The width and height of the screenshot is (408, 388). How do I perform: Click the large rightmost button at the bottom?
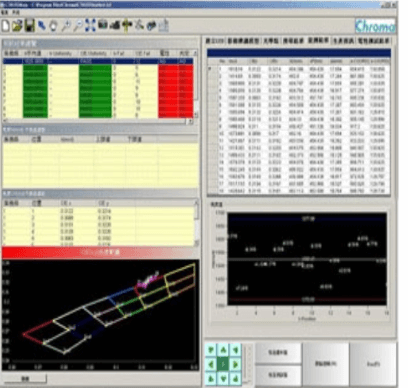click(373, 364)
